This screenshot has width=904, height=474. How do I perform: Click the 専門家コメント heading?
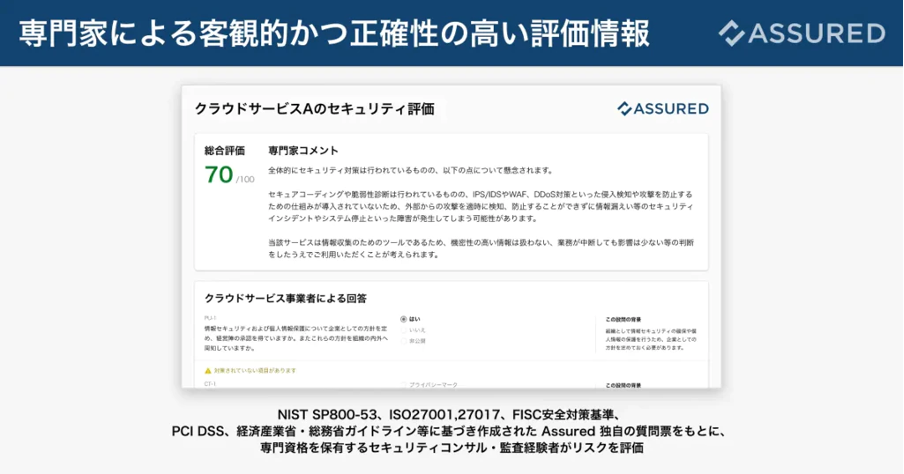tap(303, 151)
